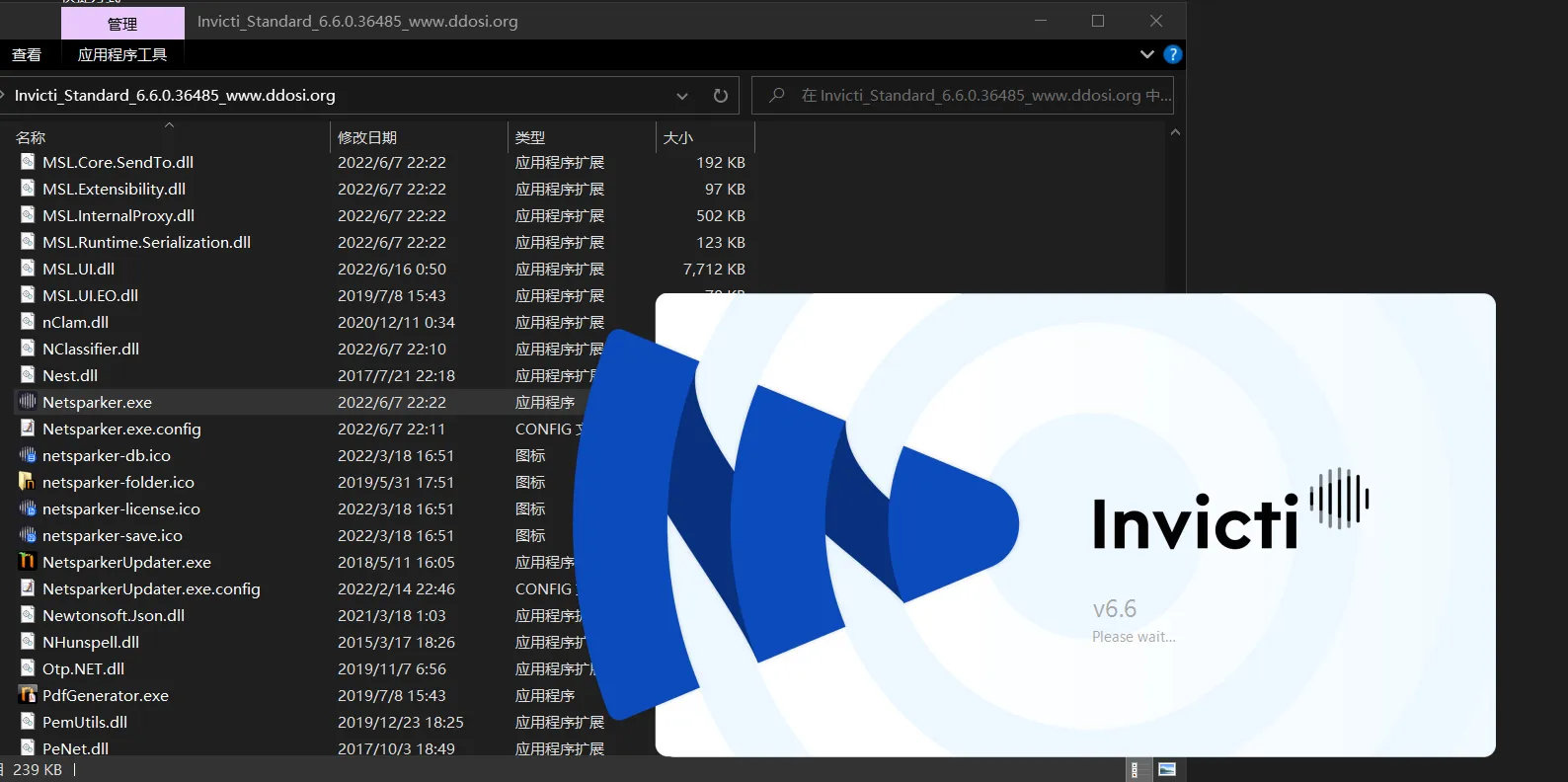Select the Netsparker.exe file name
The width and height of the screenshot is (1568, 782).
pyautogui.click(x=97, y=402)
